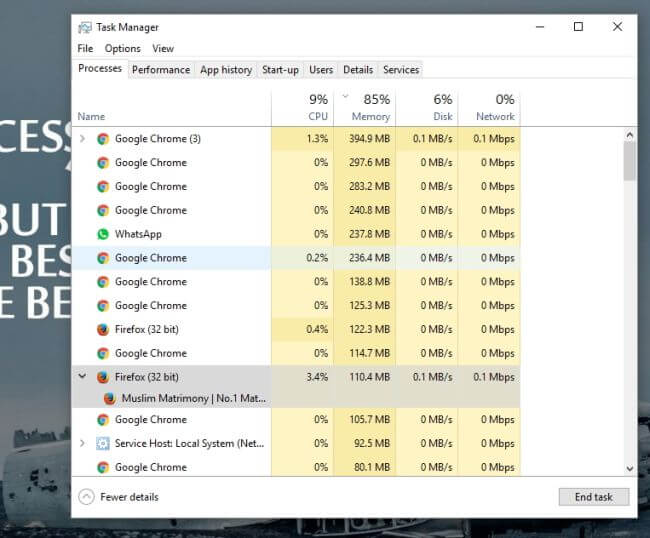Image resolution: width=650 pixels, height=538 pixels.
Task: Click Firefox icon in 110.4 MB row
Action: (103, 377)
